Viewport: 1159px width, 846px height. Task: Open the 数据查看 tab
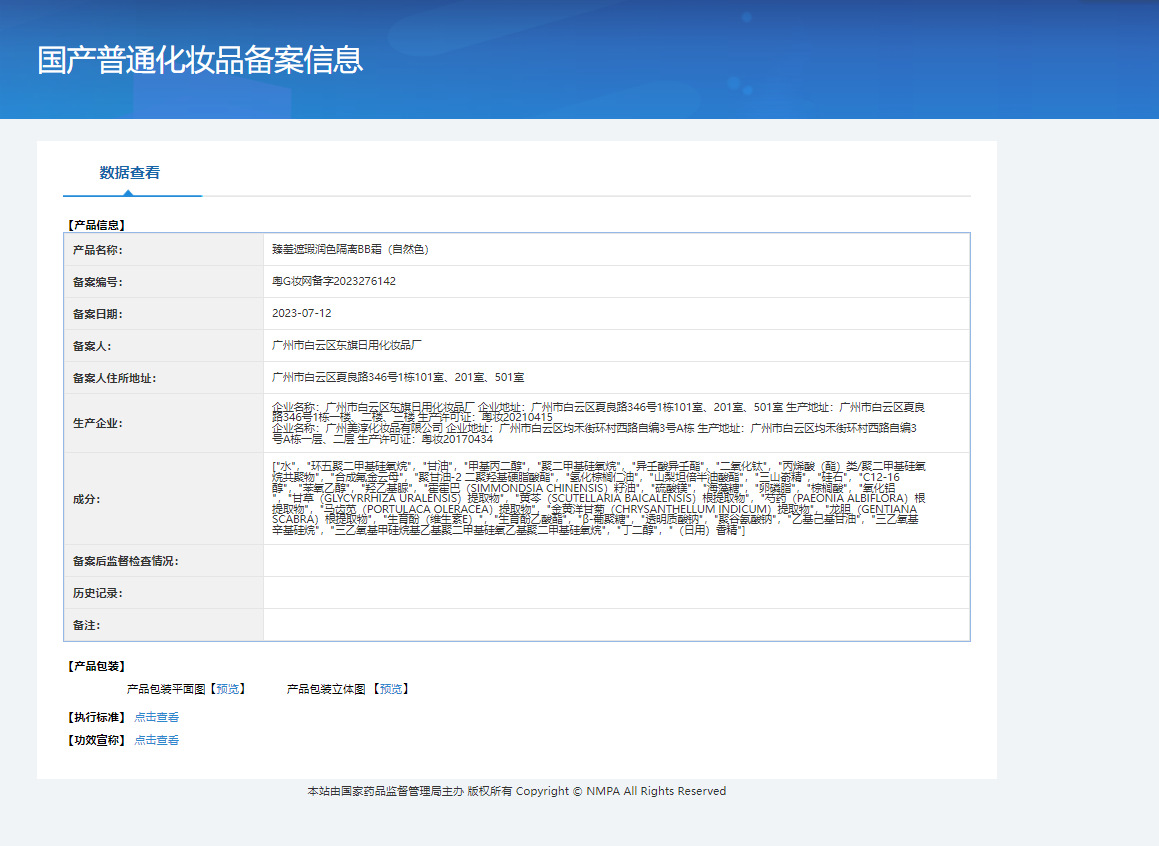pos(130,173)
